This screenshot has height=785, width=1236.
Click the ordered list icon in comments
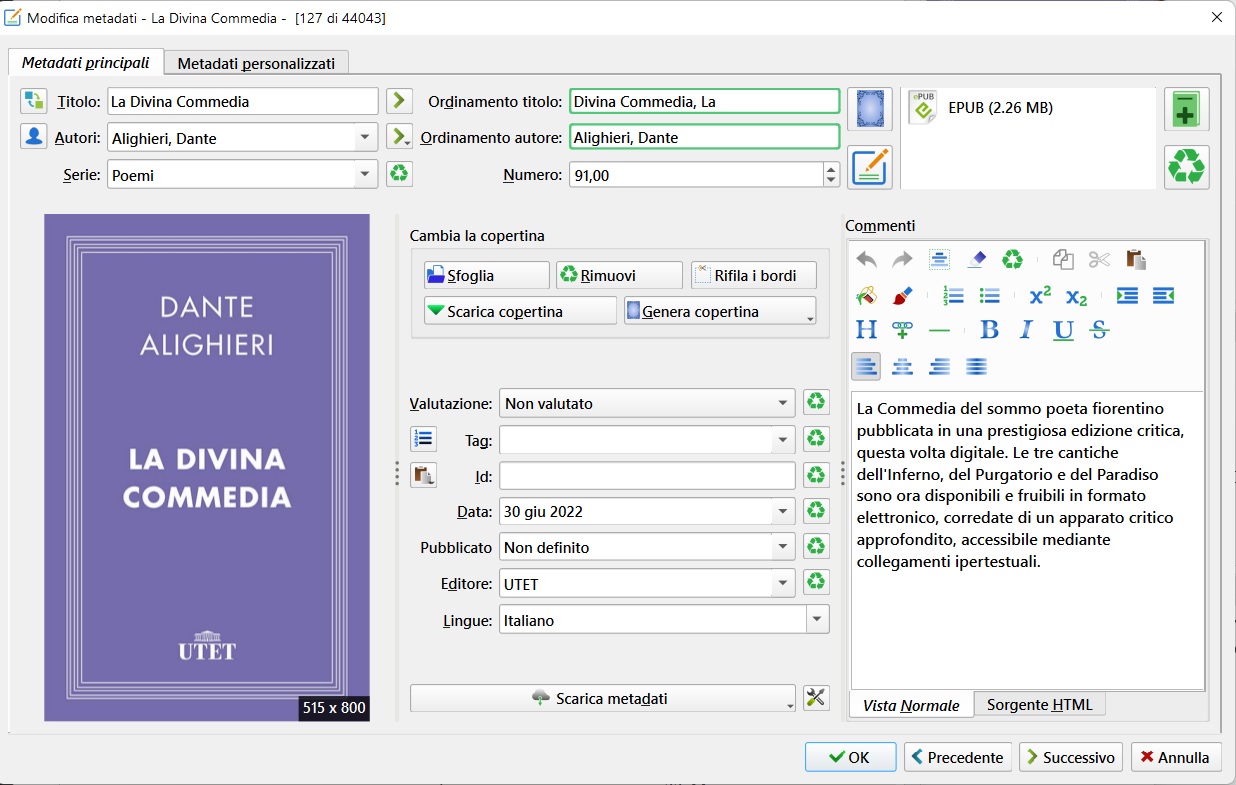coord(953,296)
